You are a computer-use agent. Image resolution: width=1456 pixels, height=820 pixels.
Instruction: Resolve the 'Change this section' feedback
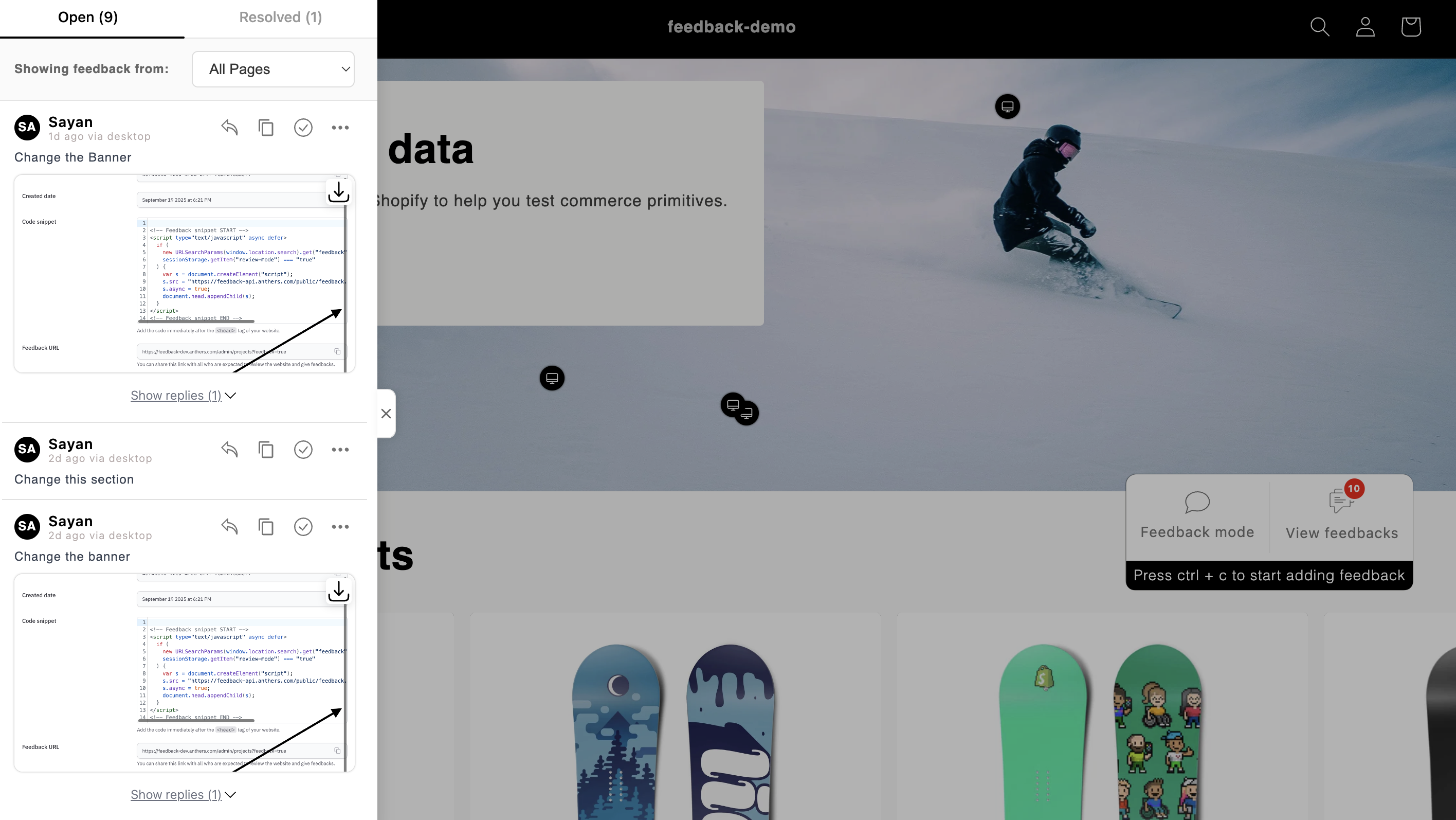303,450
